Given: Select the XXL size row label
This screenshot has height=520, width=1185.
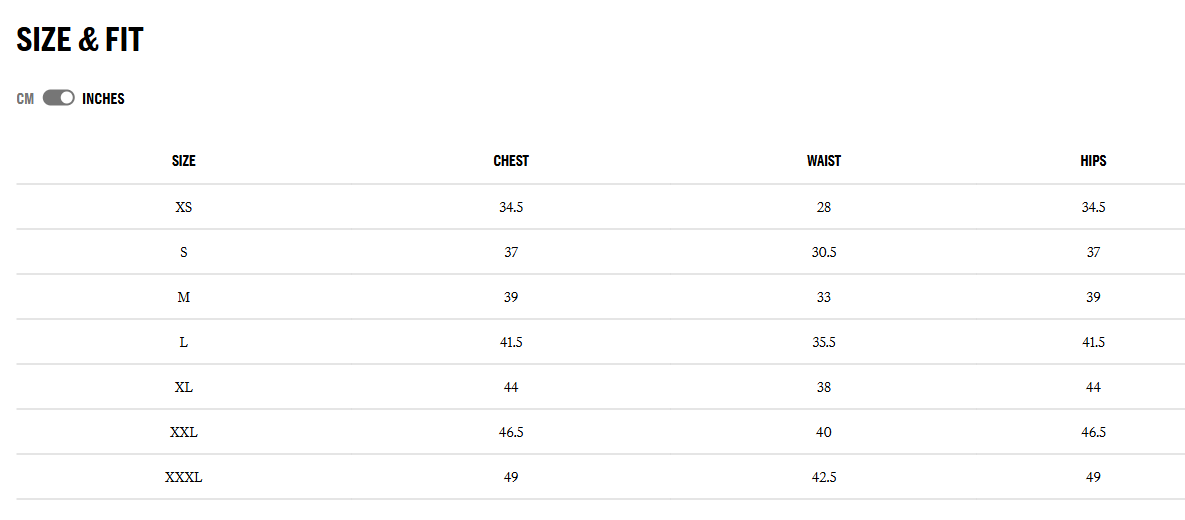Looking at the screenshot, I should pyautogui.click(x=184, y=432).
